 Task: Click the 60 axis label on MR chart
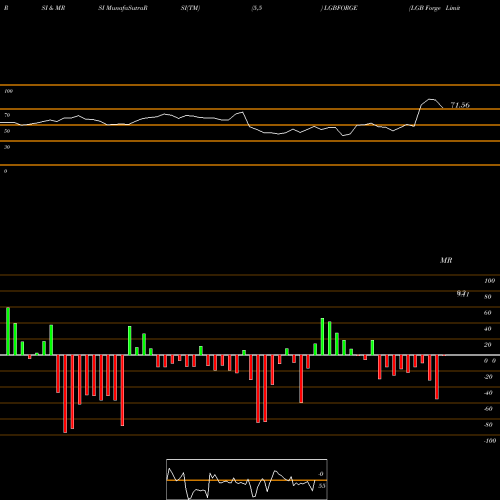[487, 313]
